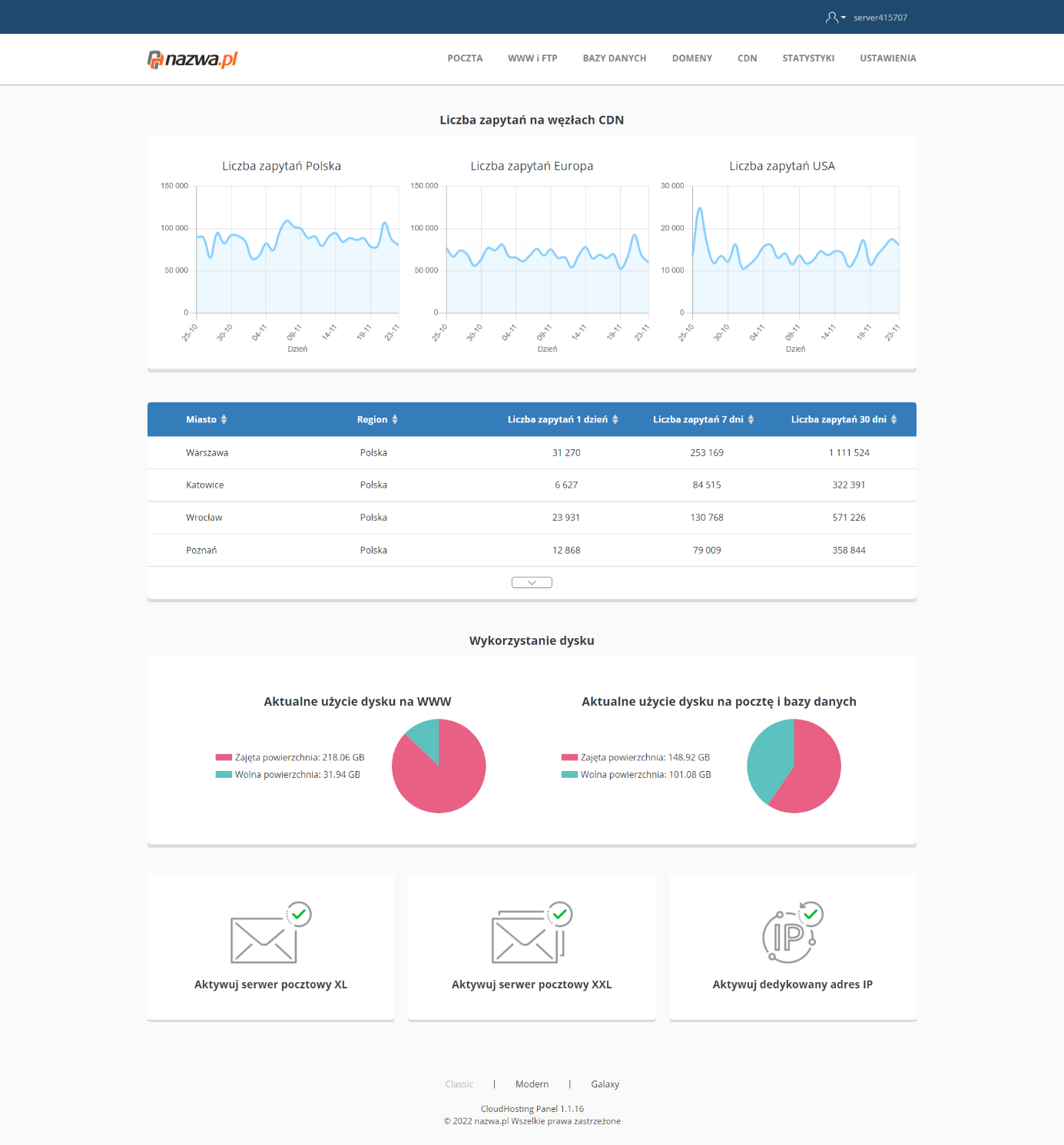
Task: Sort by Liczba zapytań 1 dzień
Action: tap(563, 419)
